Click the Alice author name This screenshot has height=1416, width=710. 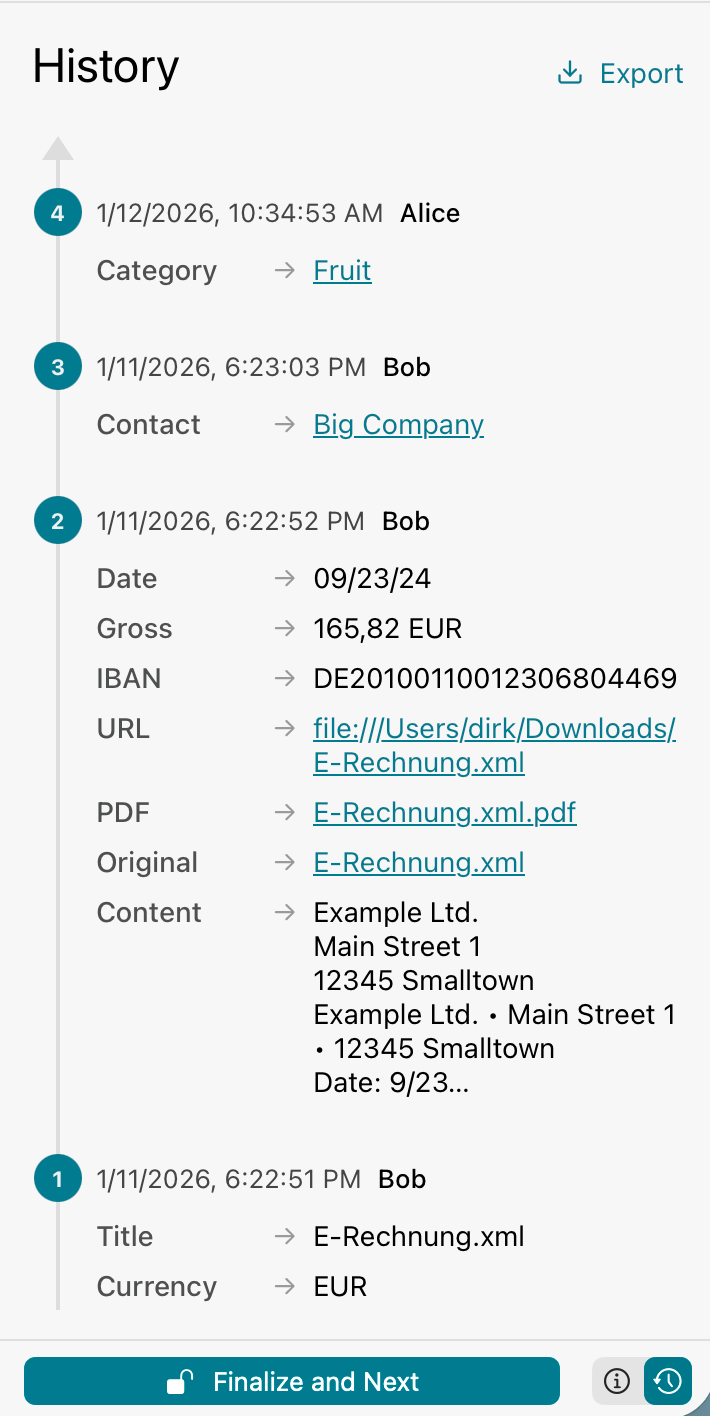click(430, 213)
